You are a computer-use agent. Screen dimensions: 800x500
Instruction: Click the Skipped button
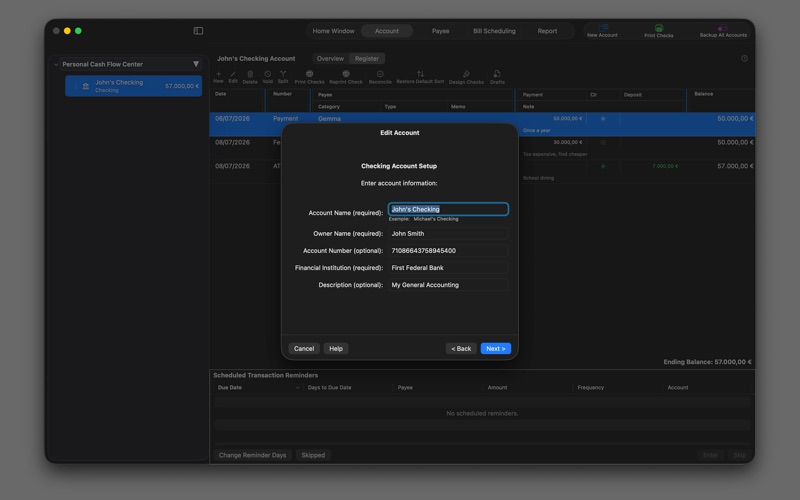click(x=313, y=455)
